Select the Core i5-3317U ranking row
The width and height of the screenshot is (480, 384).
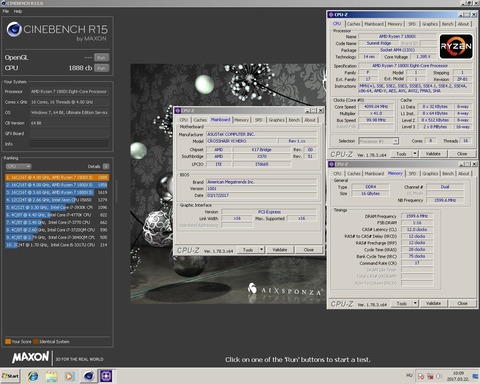point(57,245)
